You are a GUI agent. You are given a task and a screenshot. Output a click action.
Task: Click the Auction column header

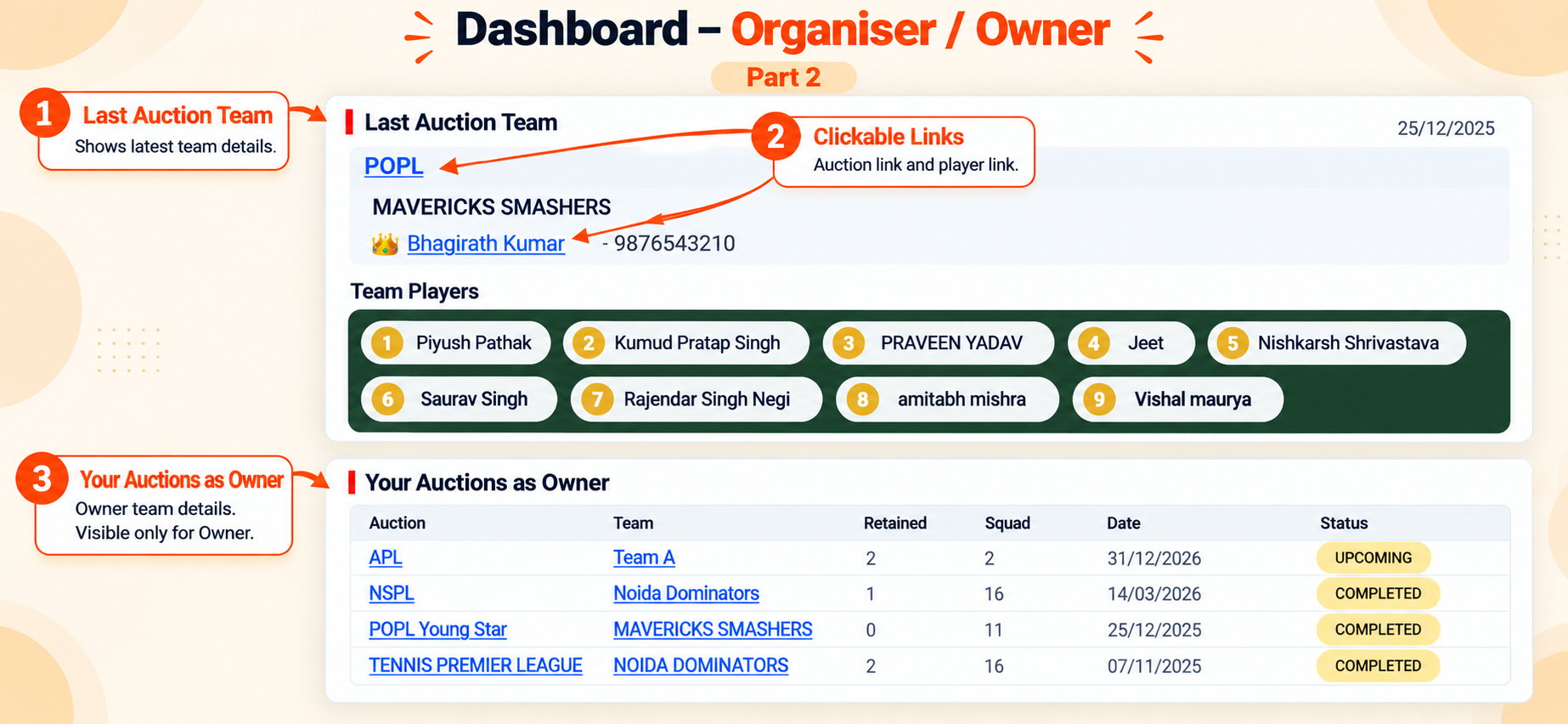397,523
